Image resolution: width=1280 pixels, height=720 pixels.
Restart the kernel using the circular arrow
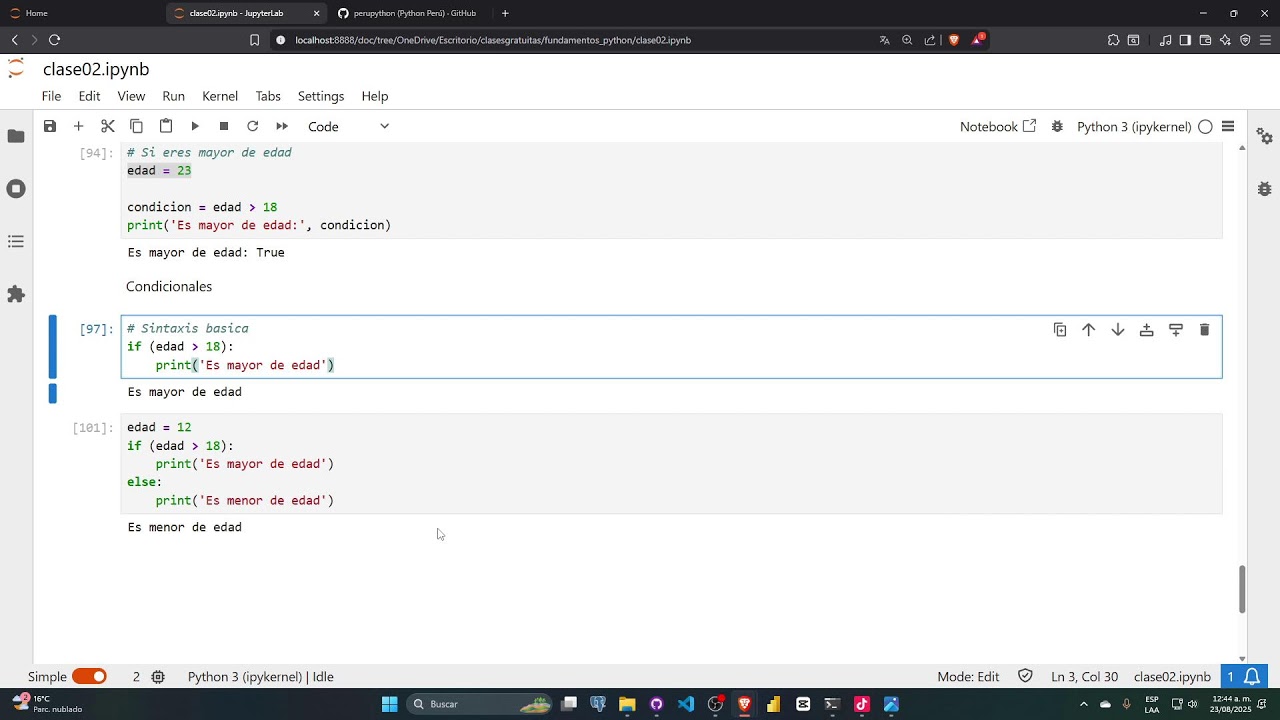click(x=253, y=126)
